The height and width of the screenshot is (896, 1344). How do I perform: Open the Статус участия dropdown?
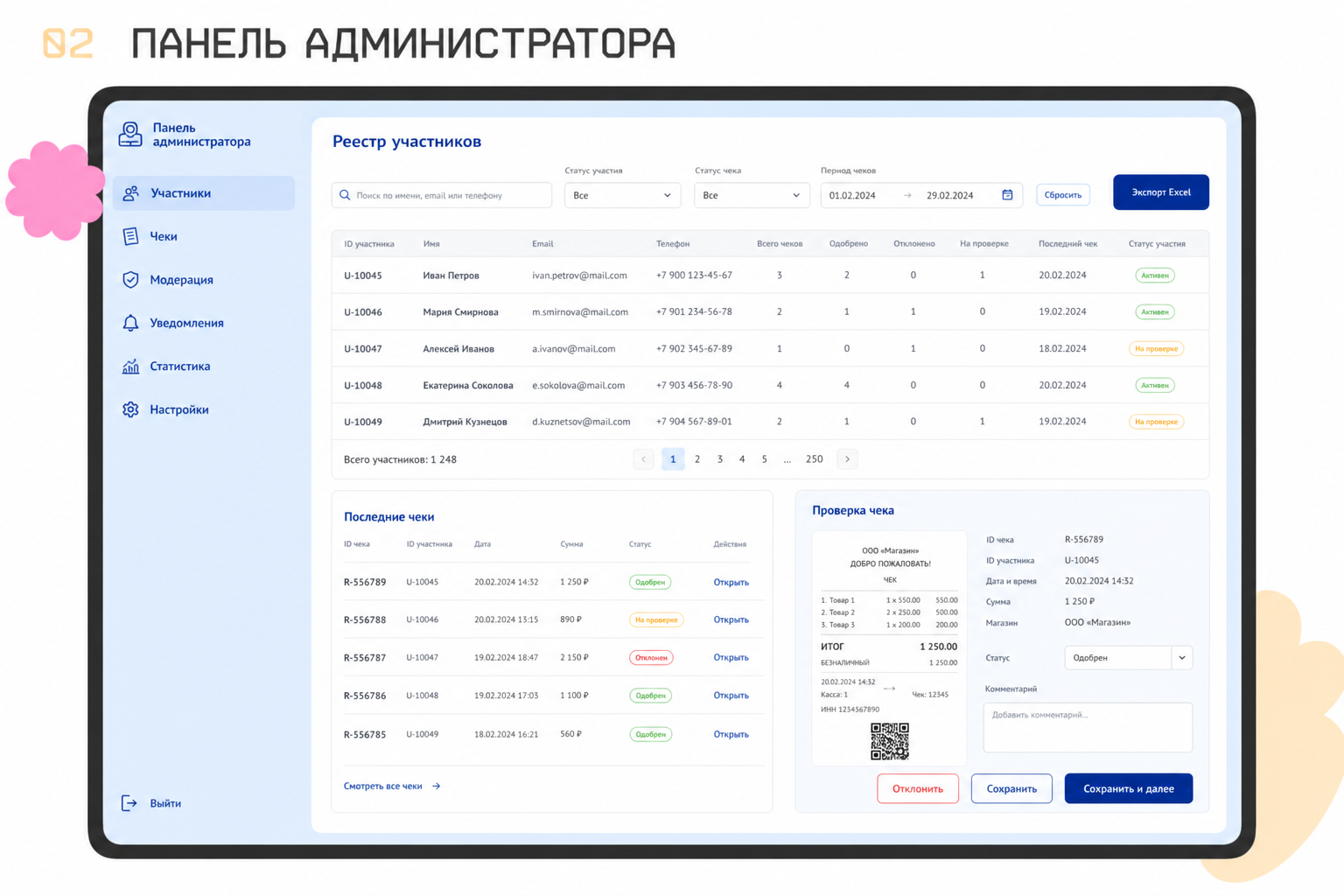[x=622, y=195]
